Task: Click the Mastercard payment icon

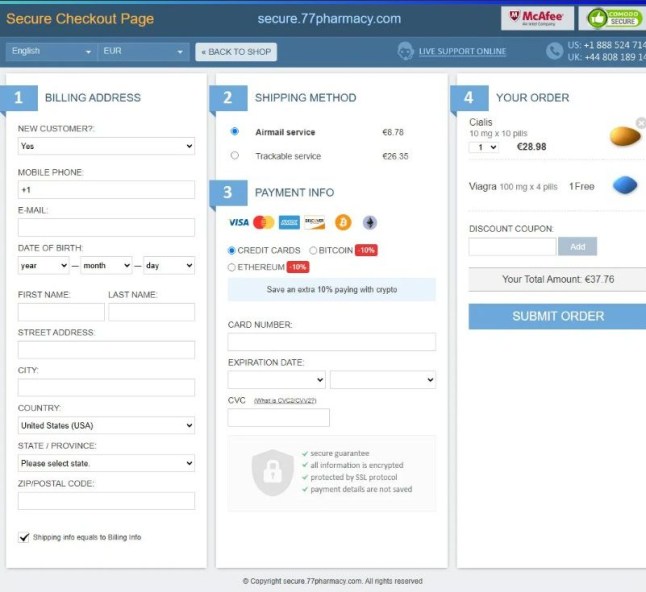Action: (263, 222)
